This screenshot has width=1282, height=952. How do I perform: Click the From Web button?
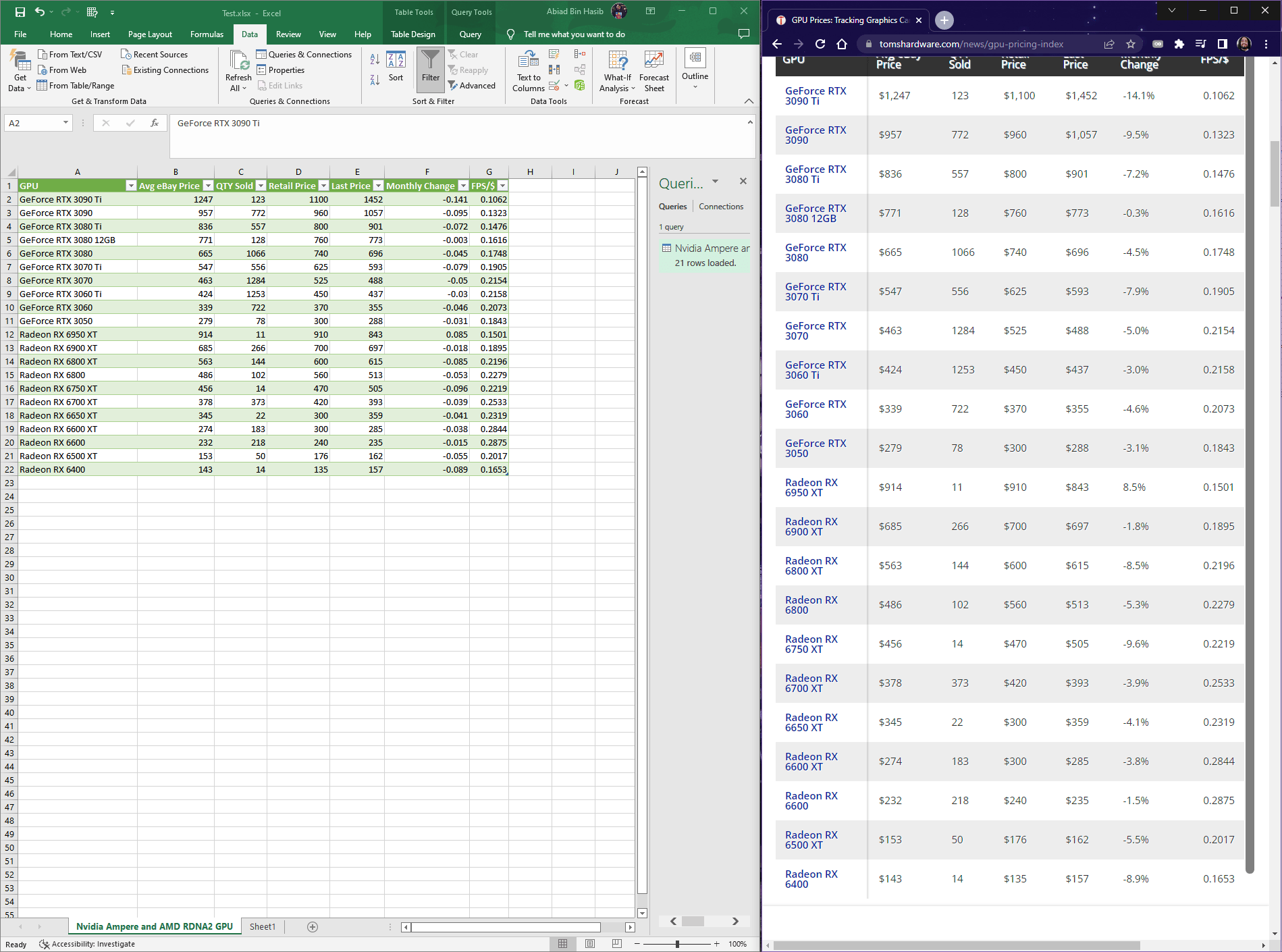click(63, 70)
